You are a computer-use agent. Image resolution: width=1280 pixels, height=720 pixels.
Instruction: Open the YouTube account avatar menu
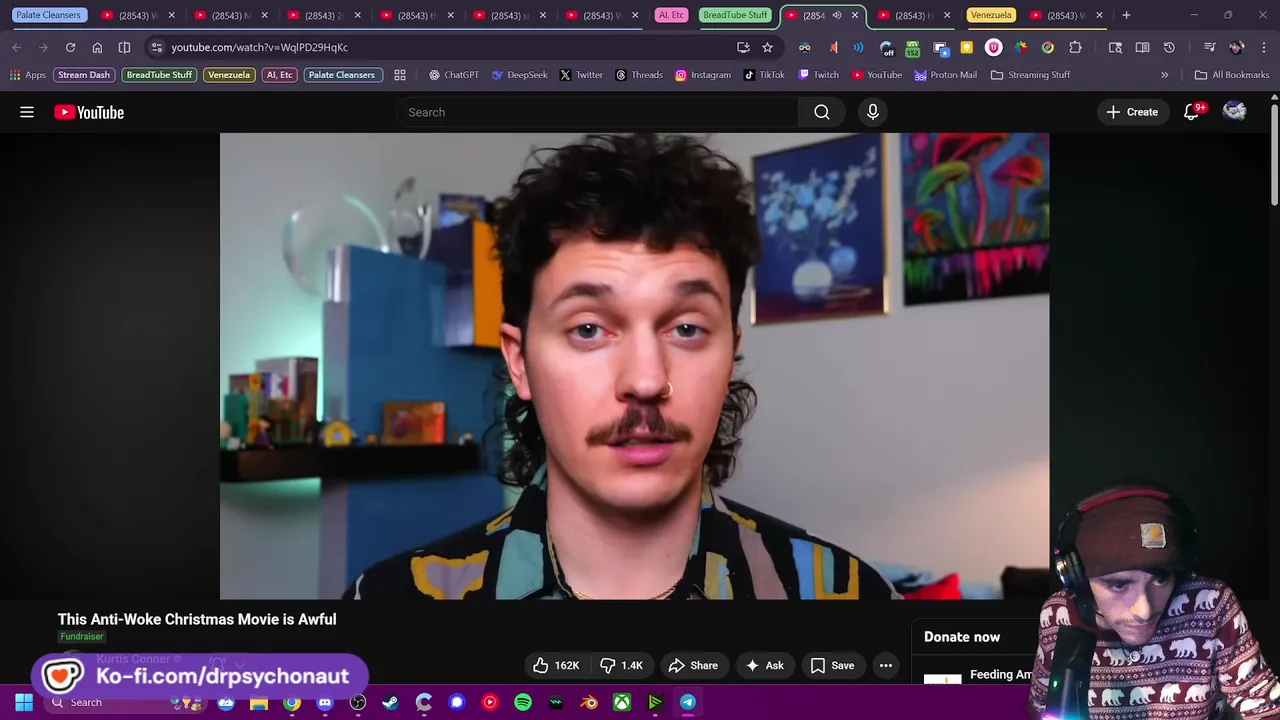(1235, 112)
